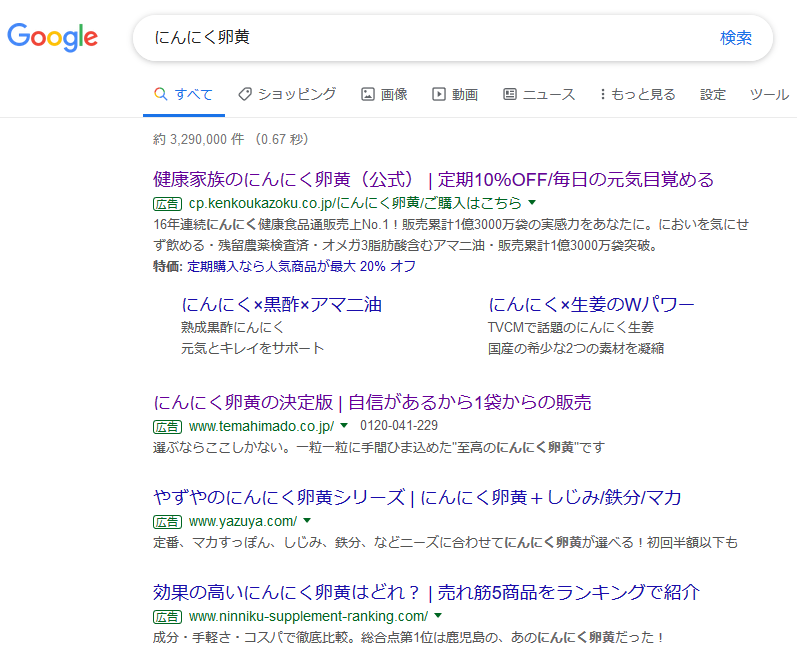Screen dimensions: 797x661
Task: Expand the もっと見る menu
Action: (x=637, y=95)
